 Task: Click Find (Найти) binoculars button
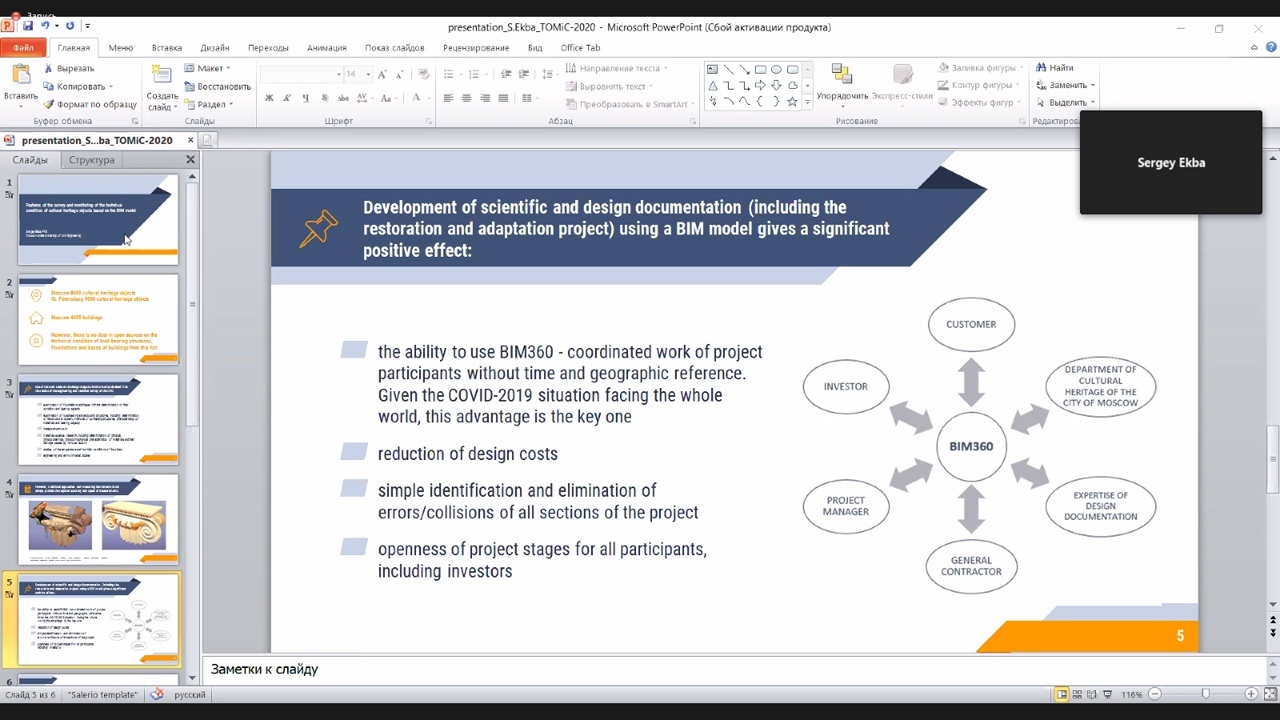[1054, 68]
